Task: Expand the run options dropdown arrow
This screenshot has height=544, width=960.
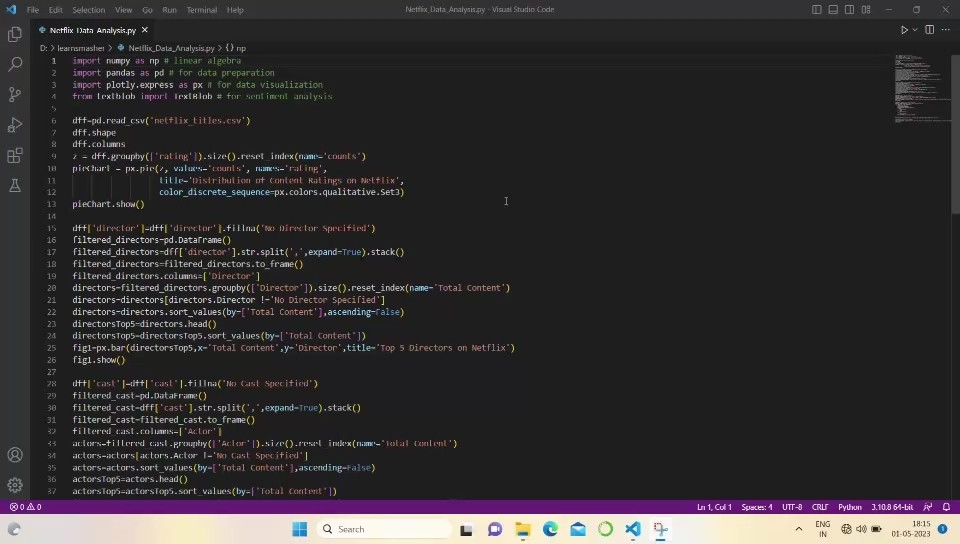Action: click(915, 30)
